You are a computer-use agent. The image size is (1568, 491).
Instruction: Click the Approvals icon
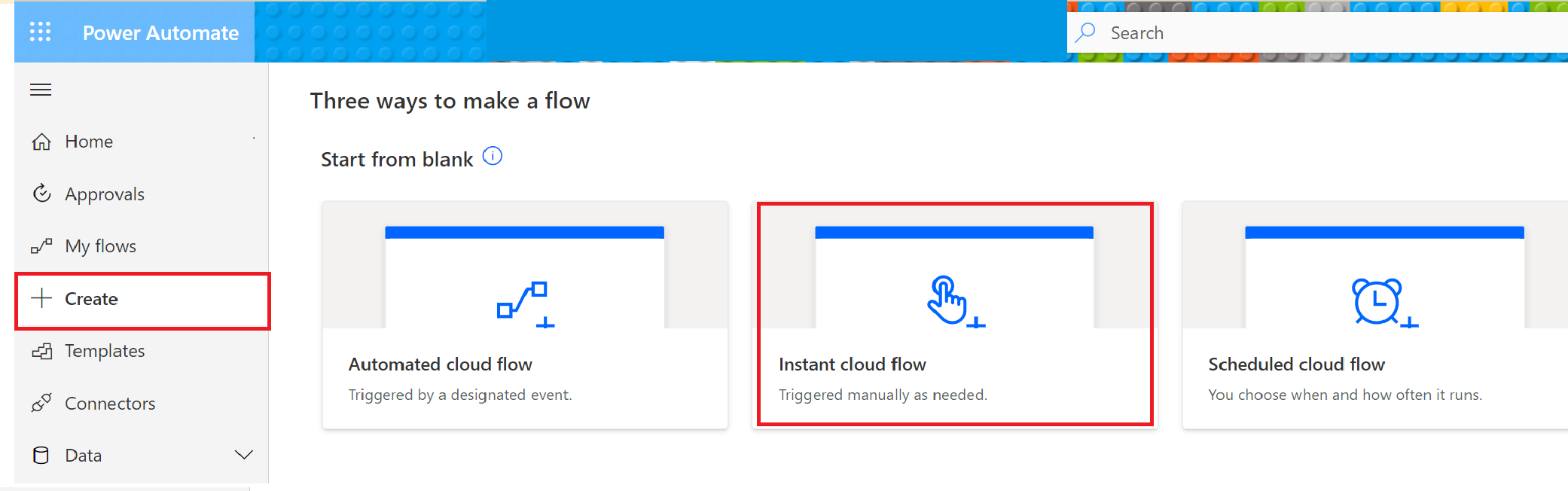41,194
